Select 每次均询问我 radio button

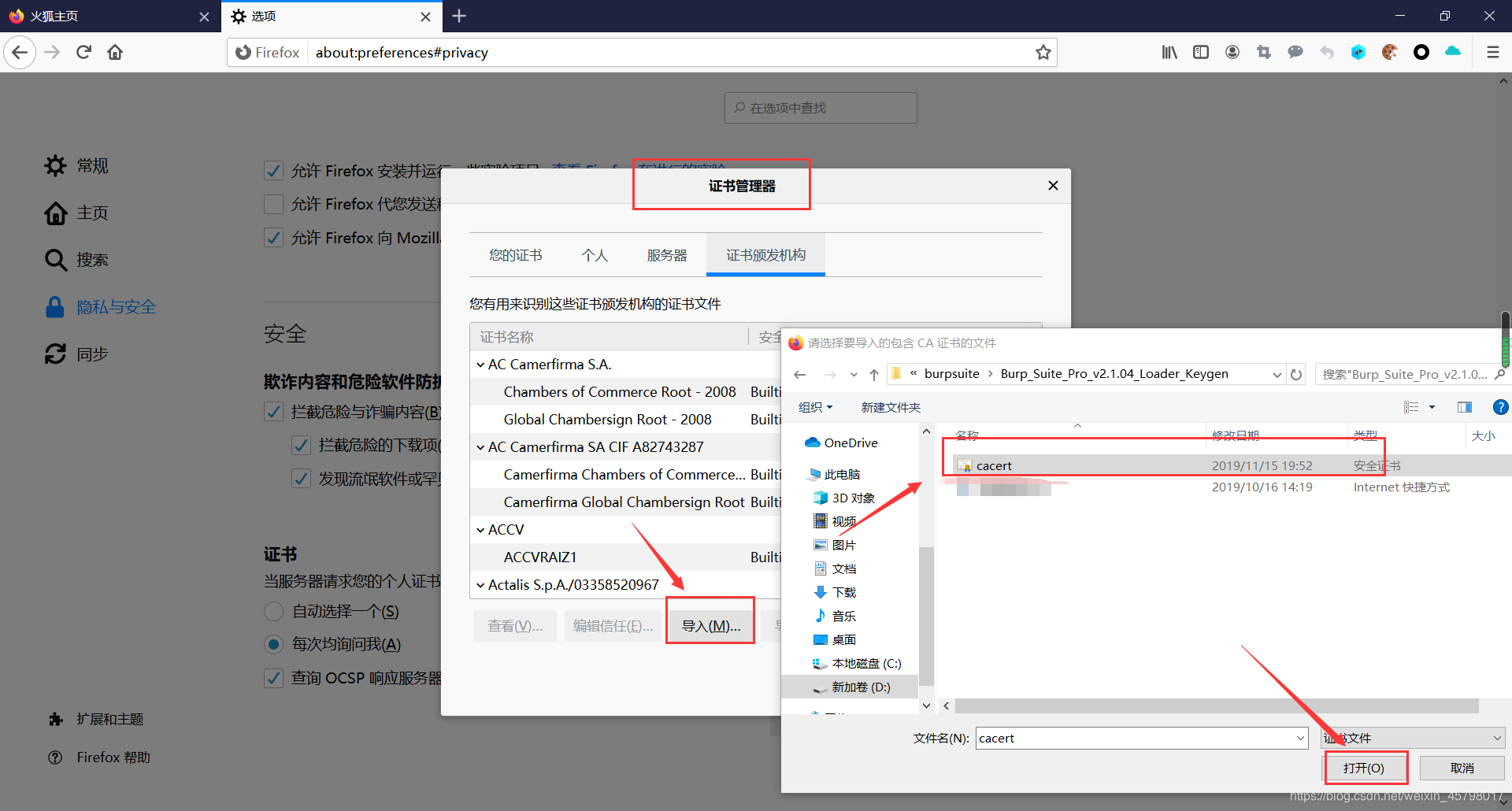click(x=273, y=644)
